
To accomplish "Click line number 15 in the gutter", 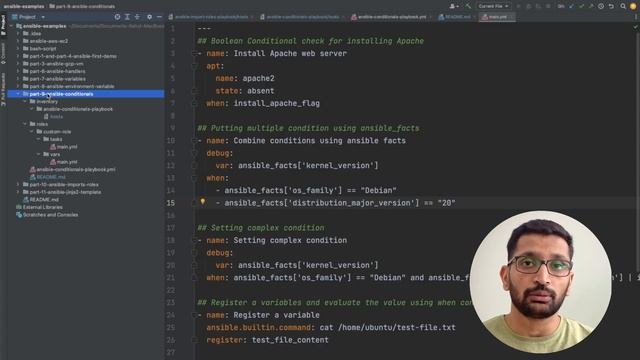I will (x=171, y=203).
